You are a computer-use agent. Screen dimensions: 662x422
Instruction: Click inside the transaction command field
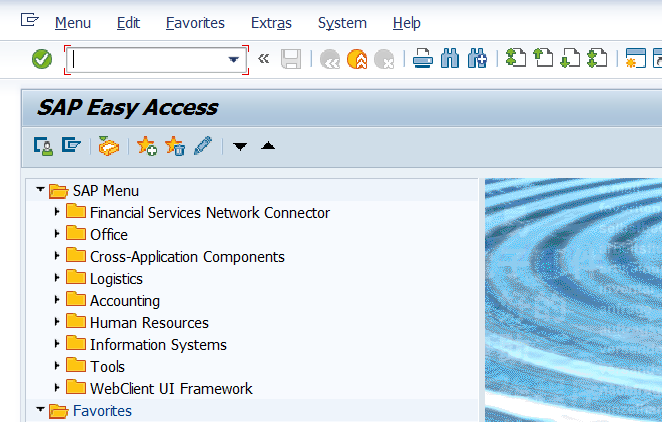pyautogui.click(x=148, y=60)
